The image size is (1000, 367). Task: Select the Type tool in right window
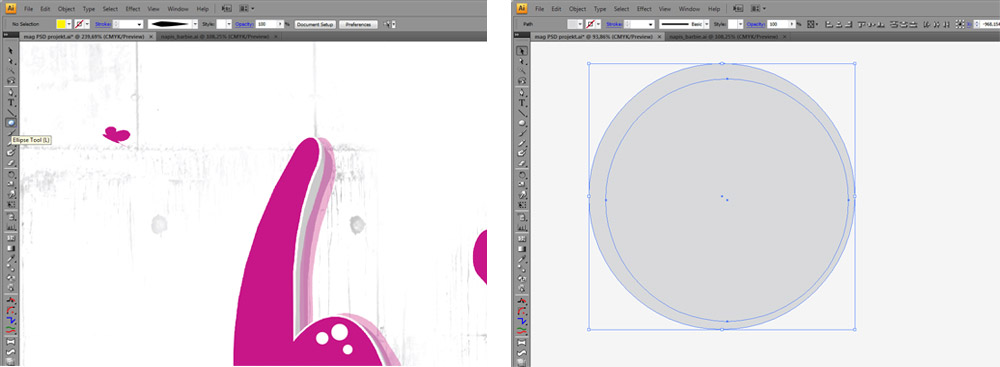pyautogui.click(x=522, y=103)
